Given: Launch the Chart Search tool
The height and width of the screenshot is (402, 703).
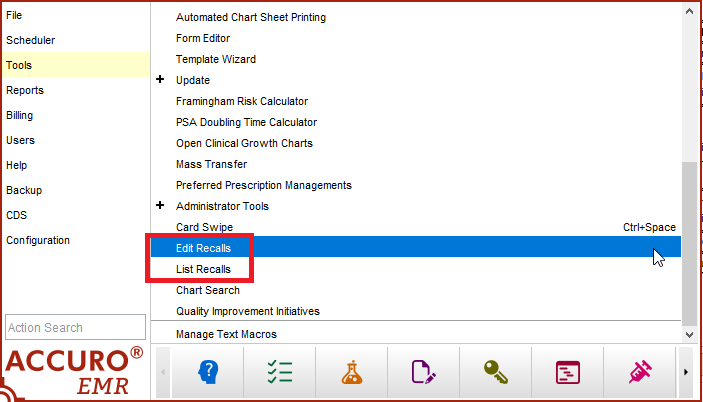Looking at the screenshot, I should (x=207, y=290).
